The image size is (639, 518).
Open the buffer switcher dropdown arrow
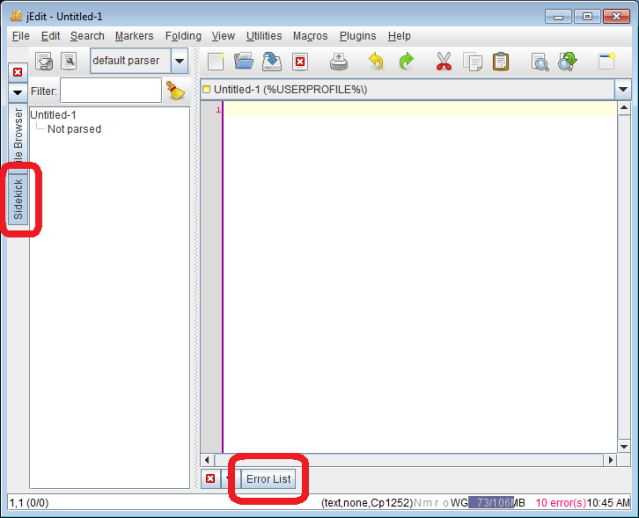[623, 89]
